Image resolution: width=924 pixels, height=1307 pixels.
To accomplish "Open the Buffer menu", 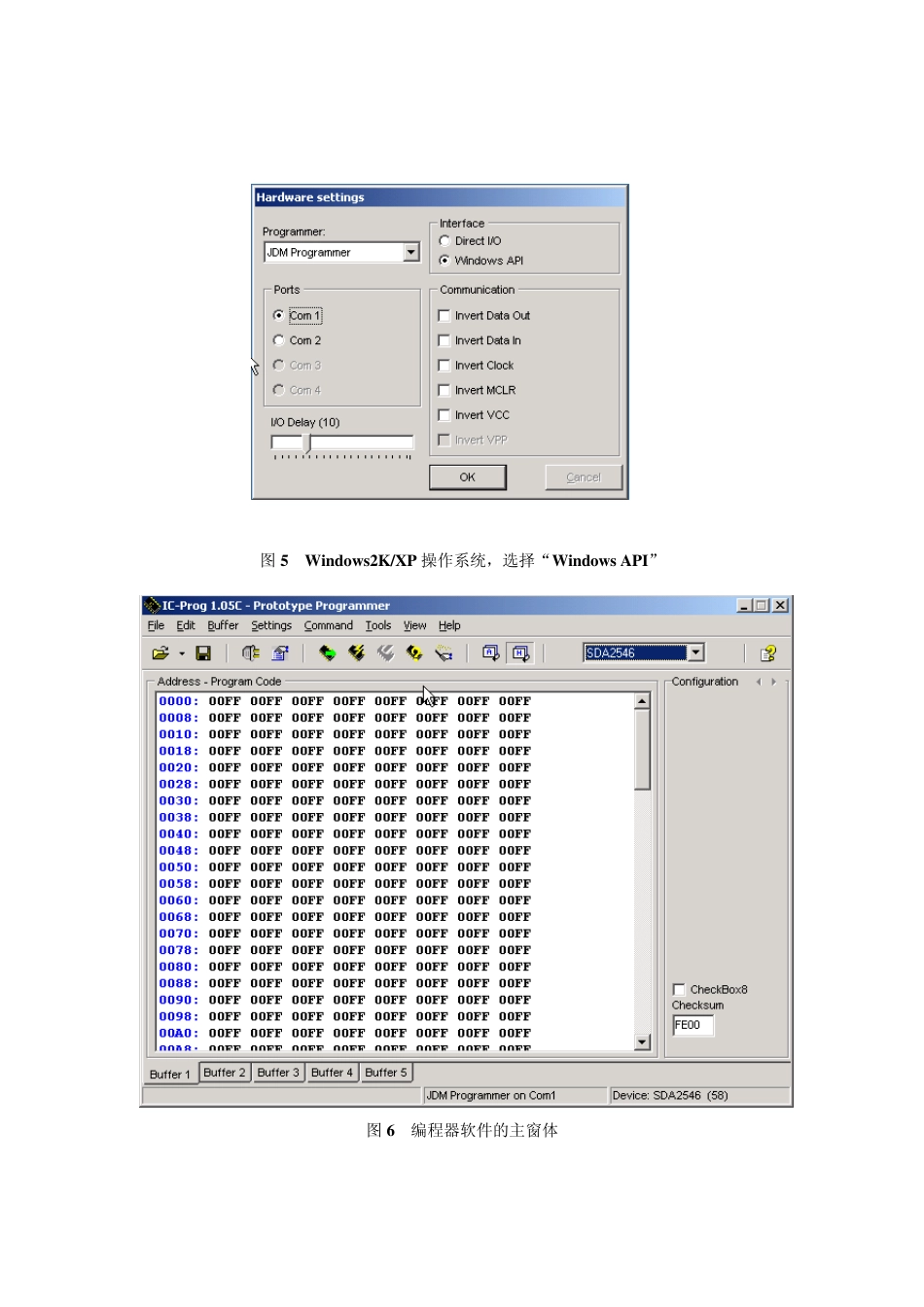I will click(x=223, y=625).
